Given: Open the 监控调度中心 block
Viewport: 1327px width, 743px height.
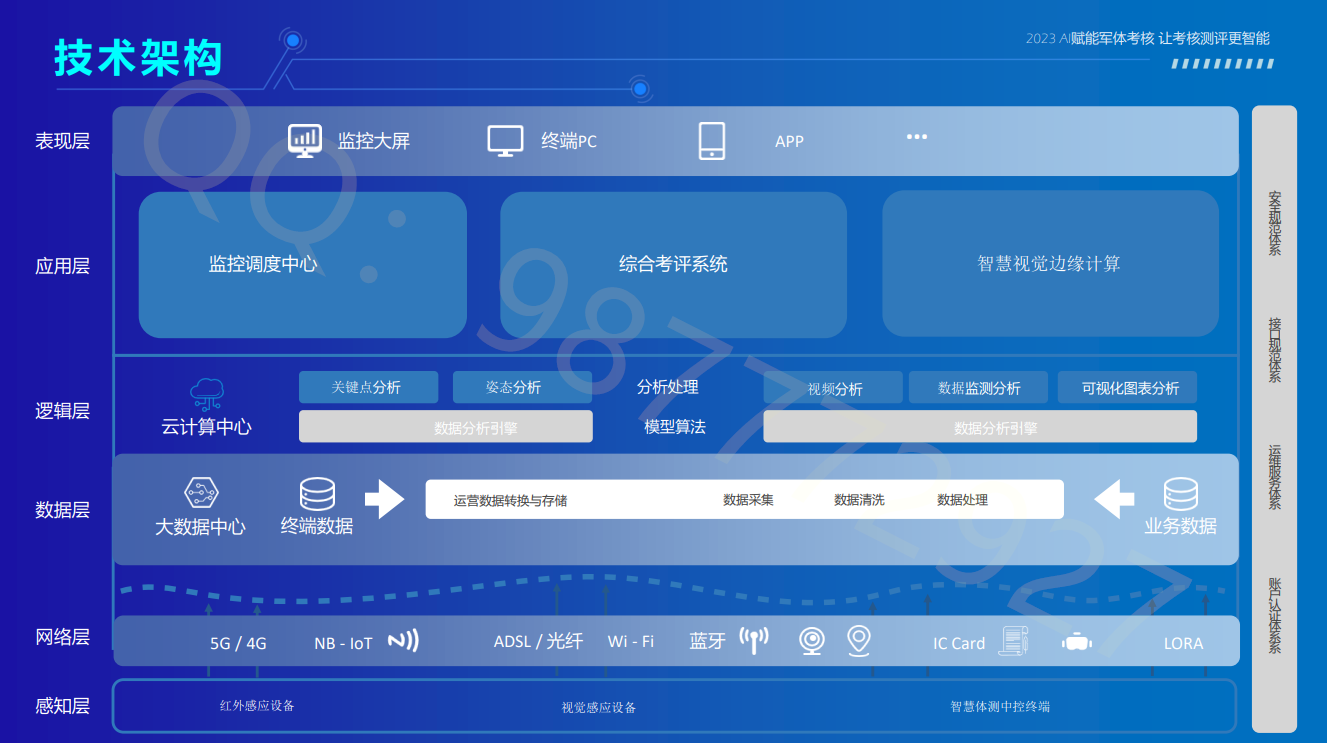Looking at the screenshot, I should [x=302, y=265].
